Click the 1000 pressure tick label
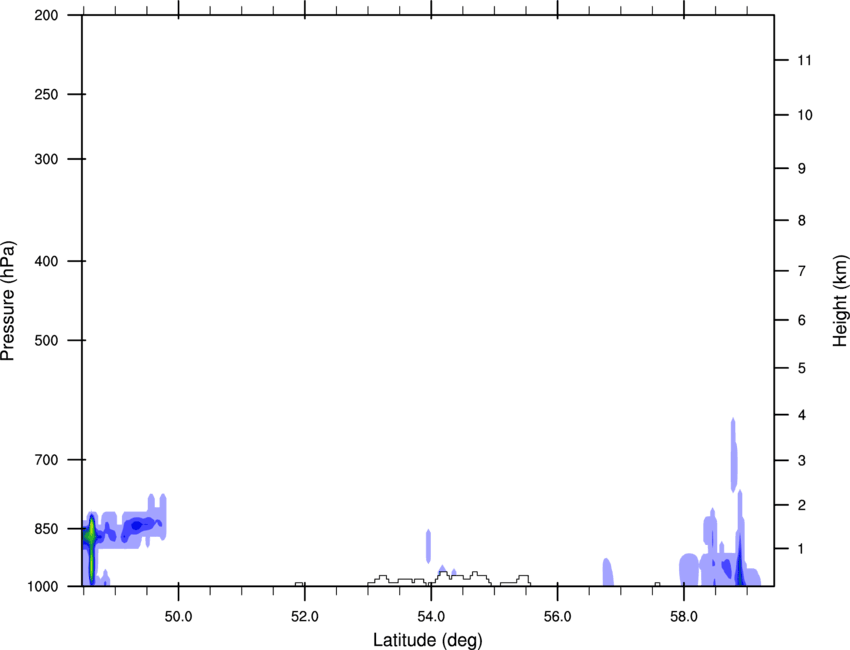Image resolution: width=850 pixels, height=650 pixels. 43,587
